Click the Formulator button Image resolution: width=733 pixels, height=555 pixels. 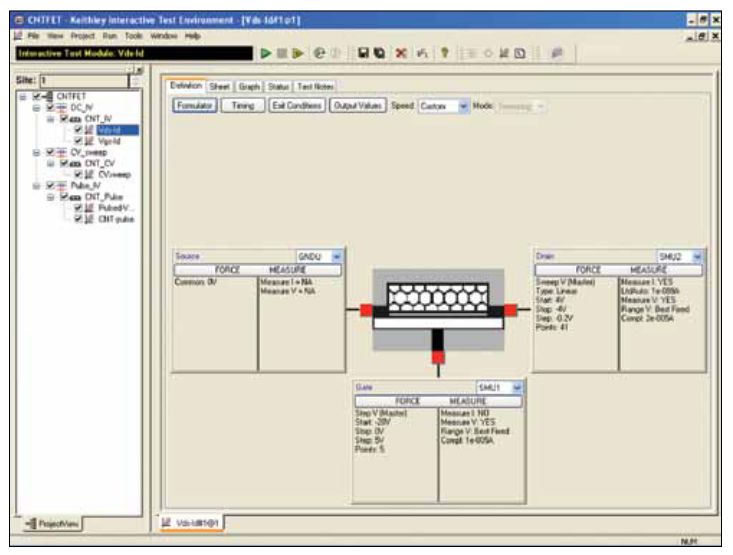pyautogui.click(x=193, y=106)
